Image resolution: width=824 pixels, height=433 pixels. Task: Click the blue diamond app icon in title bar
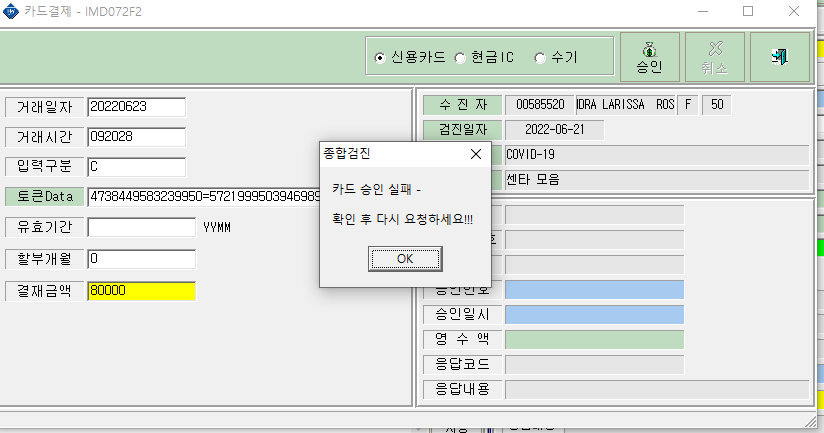[11, 11]
